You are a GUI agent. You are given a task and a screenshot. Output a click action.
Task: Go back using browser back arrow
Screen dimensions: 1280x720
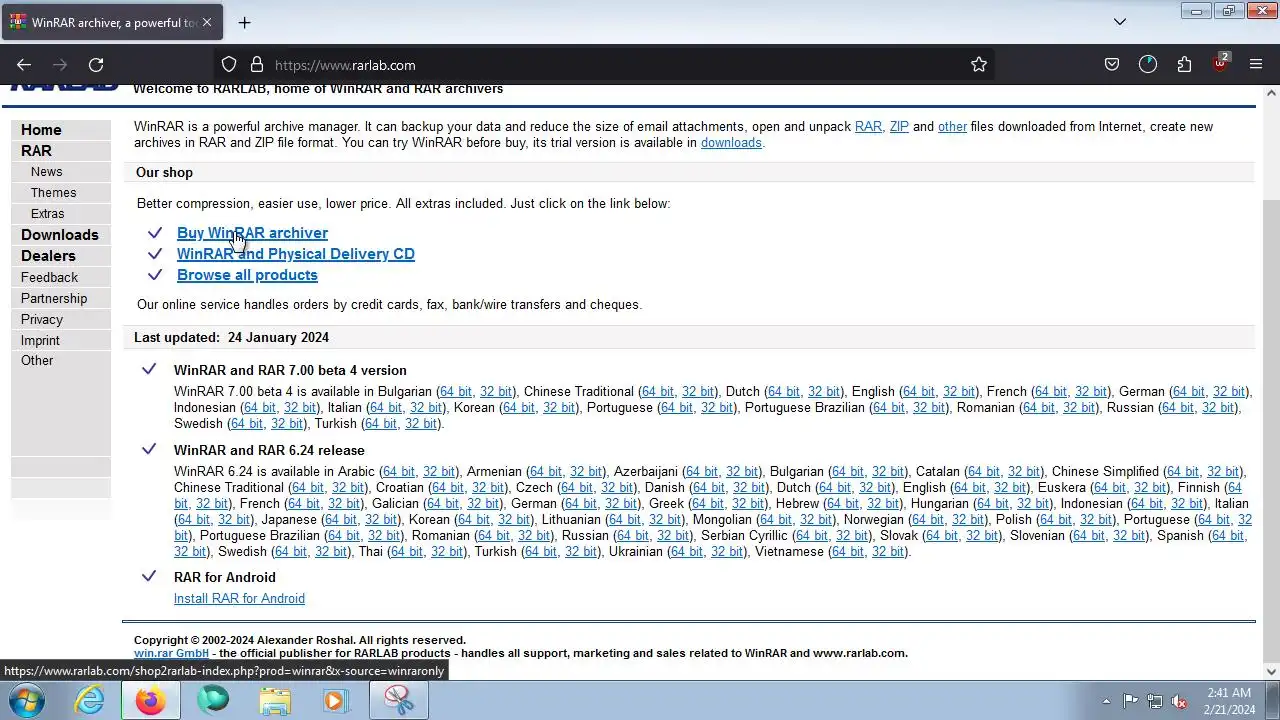[x=24, y=64]
